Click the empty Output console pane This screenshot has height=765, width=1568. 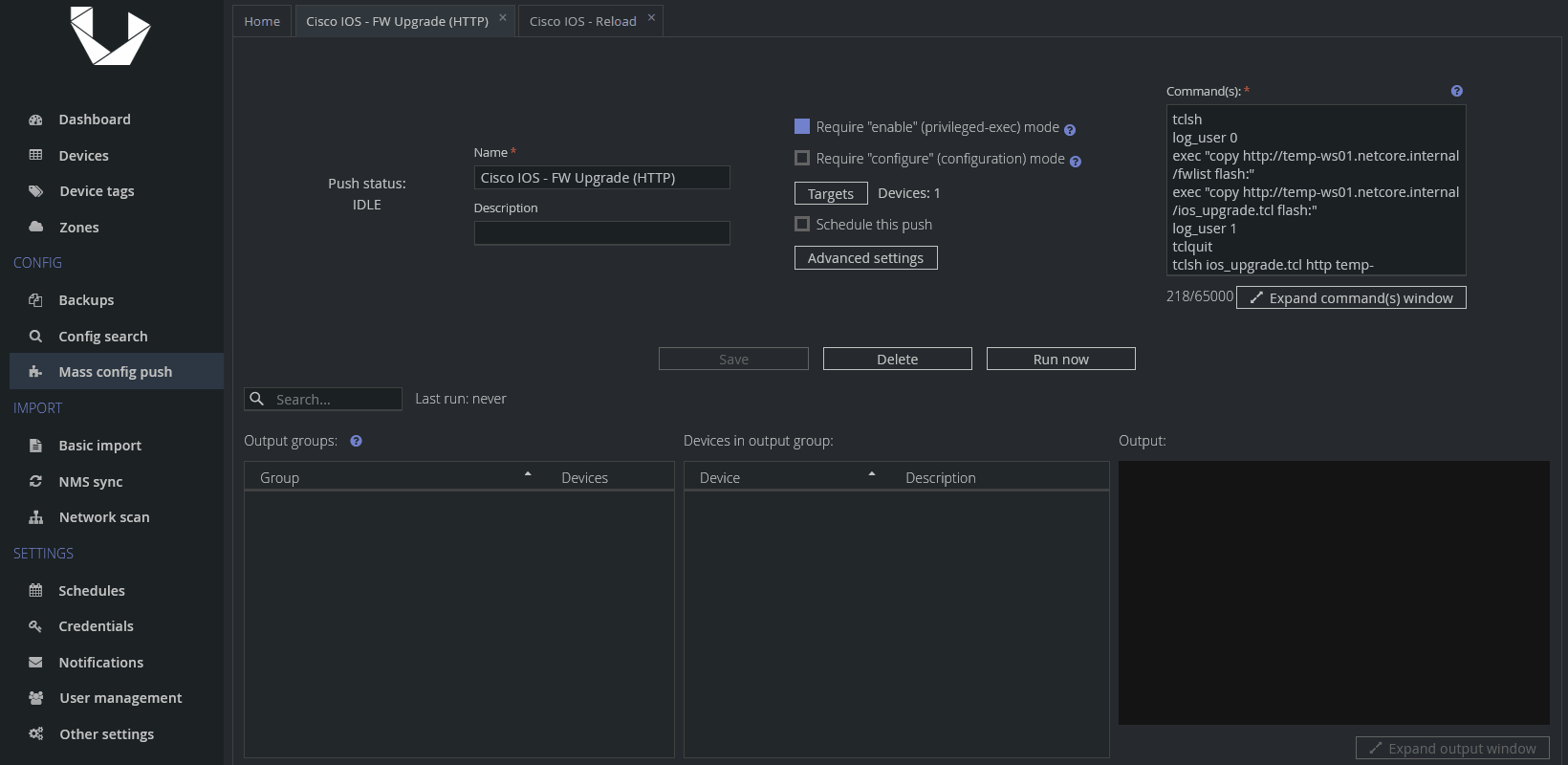(1334, 593)
